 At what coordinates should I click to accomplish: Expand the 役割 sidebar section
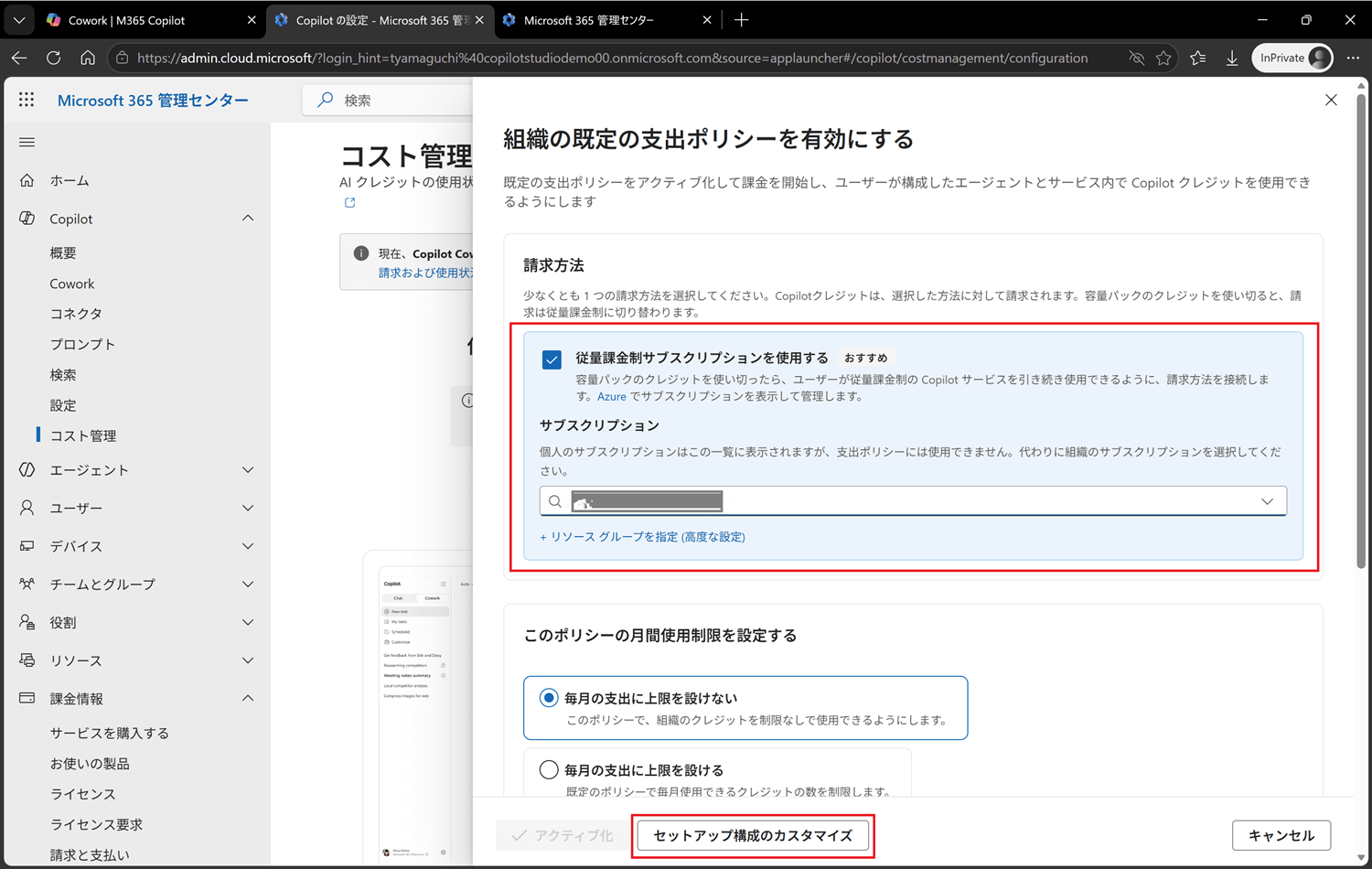[248, 622]
